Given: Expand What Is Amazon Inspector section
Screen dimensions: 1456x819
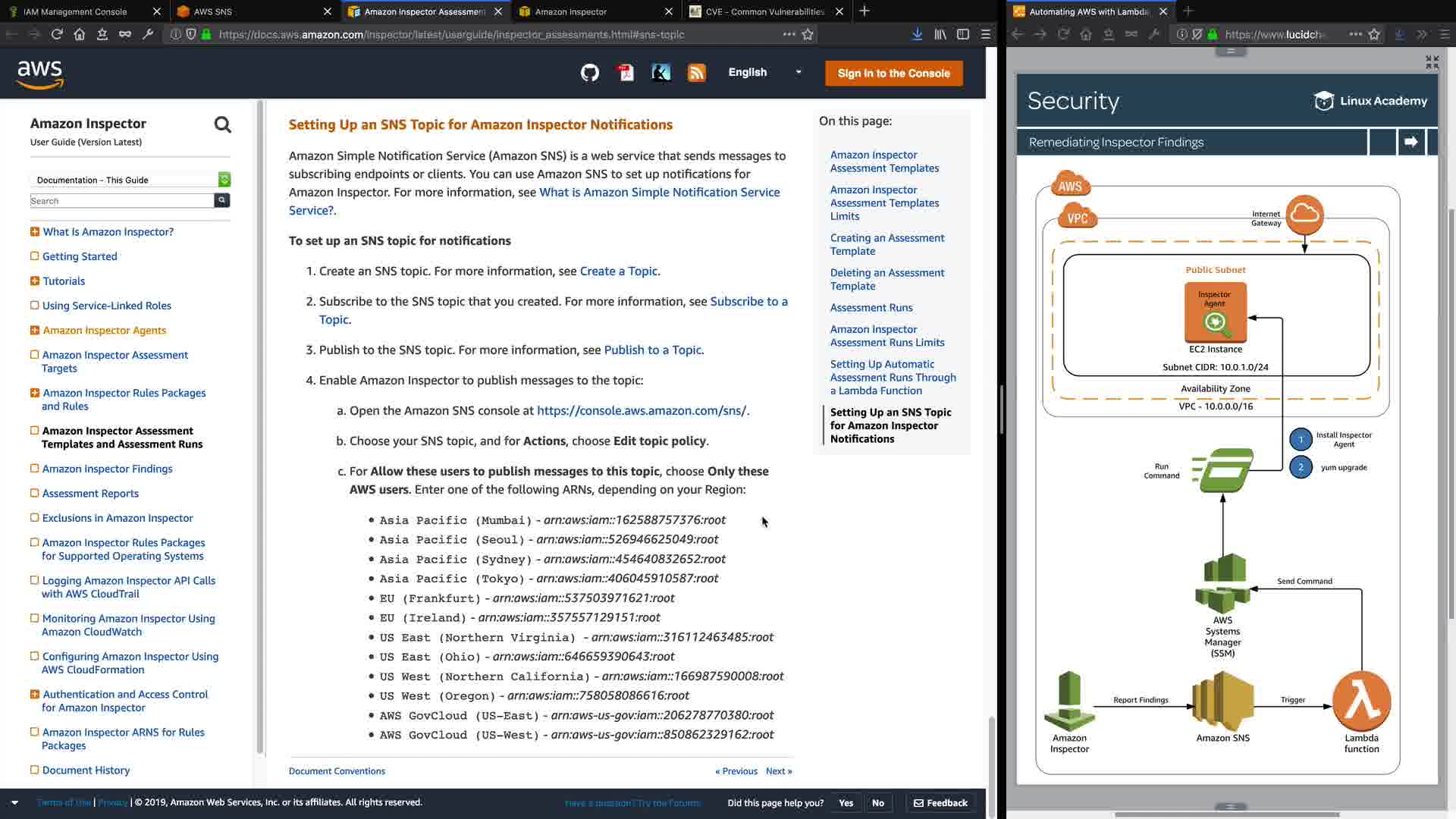Looking at the screenshot, I should [x=34, y=232].
